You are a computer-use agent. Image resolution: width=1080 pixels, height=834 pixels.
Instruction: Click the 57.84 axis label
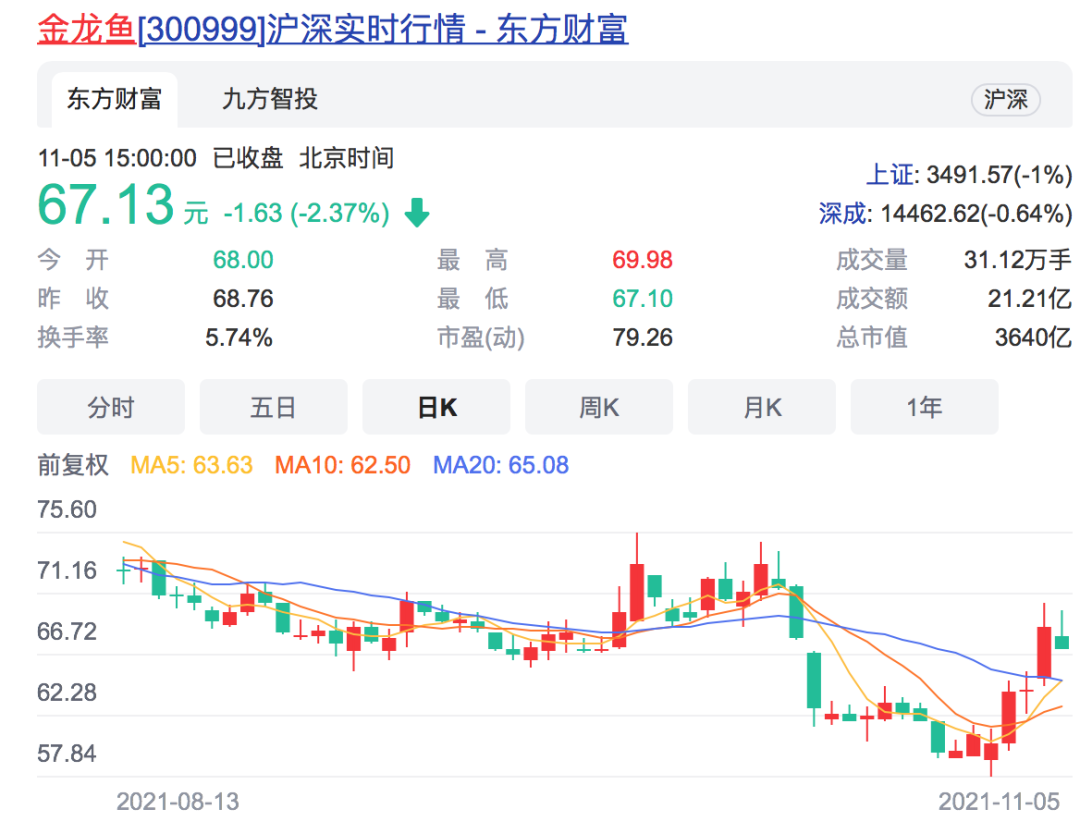[x=67, y=753]
